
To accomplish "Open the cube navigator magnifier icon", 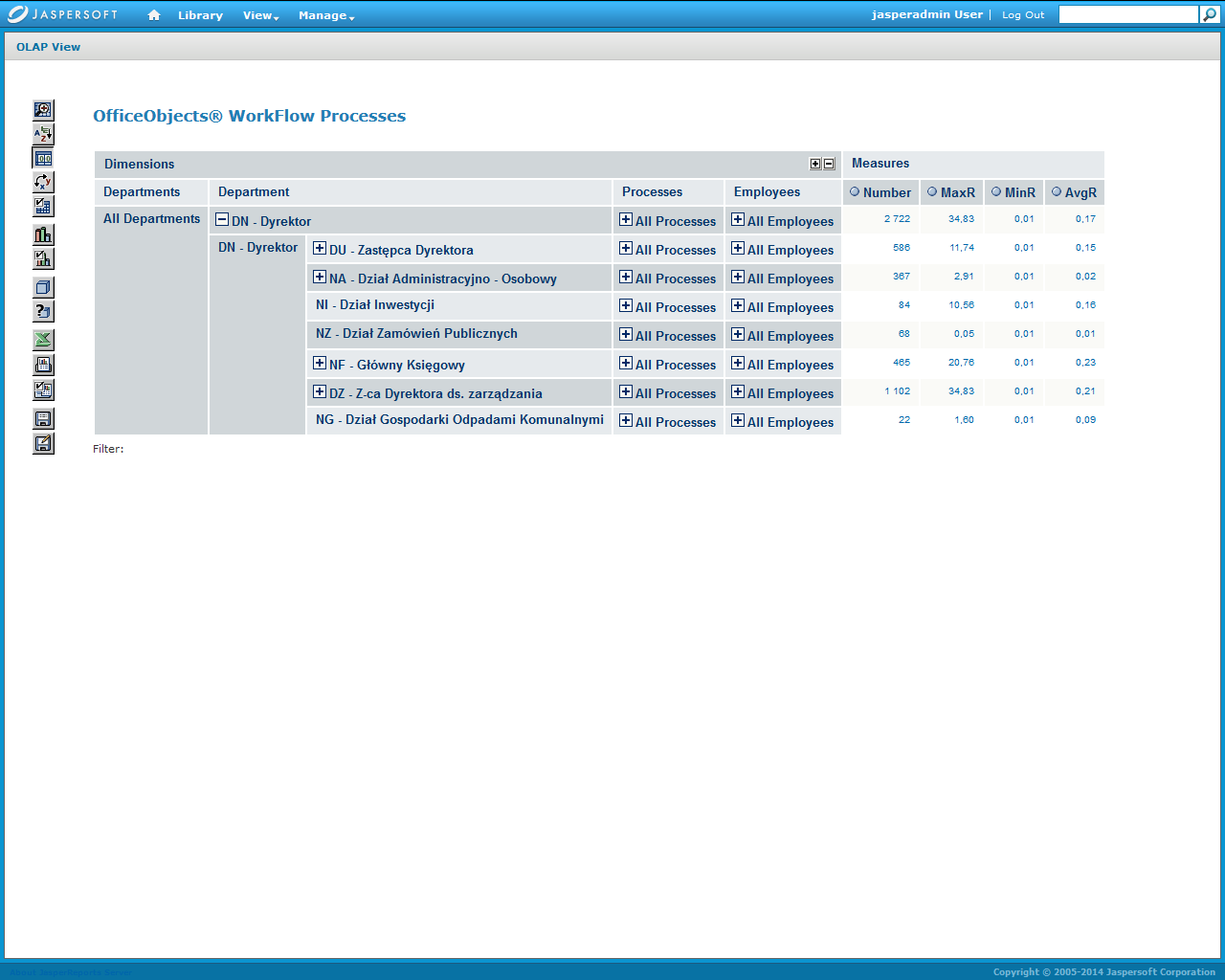I will (x=43, y=110).
